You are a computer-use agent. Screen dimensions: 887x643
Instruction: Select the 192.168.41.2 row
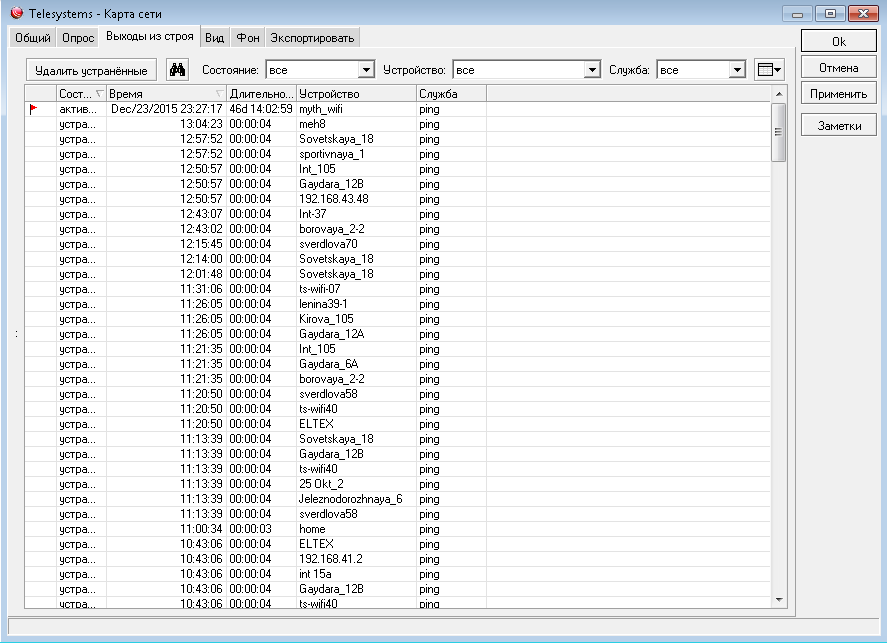click(x=397, y=559)
